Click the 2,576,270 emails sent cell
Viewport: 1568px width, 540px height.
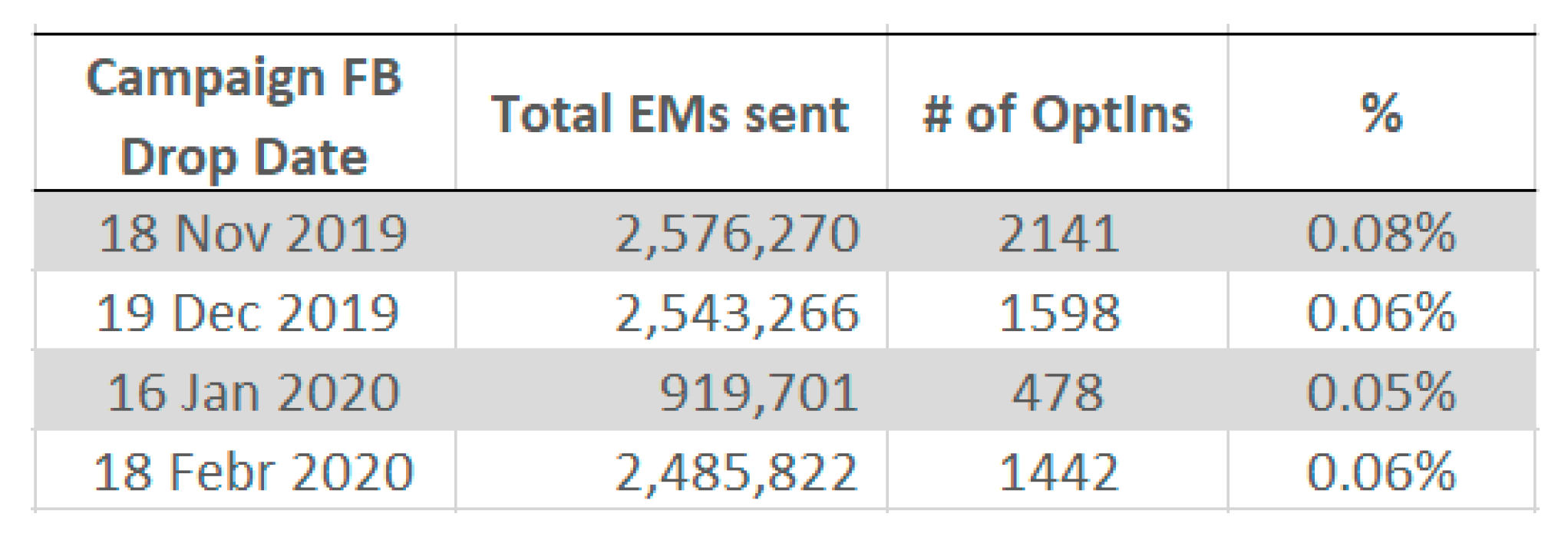[x=737, y=234]
